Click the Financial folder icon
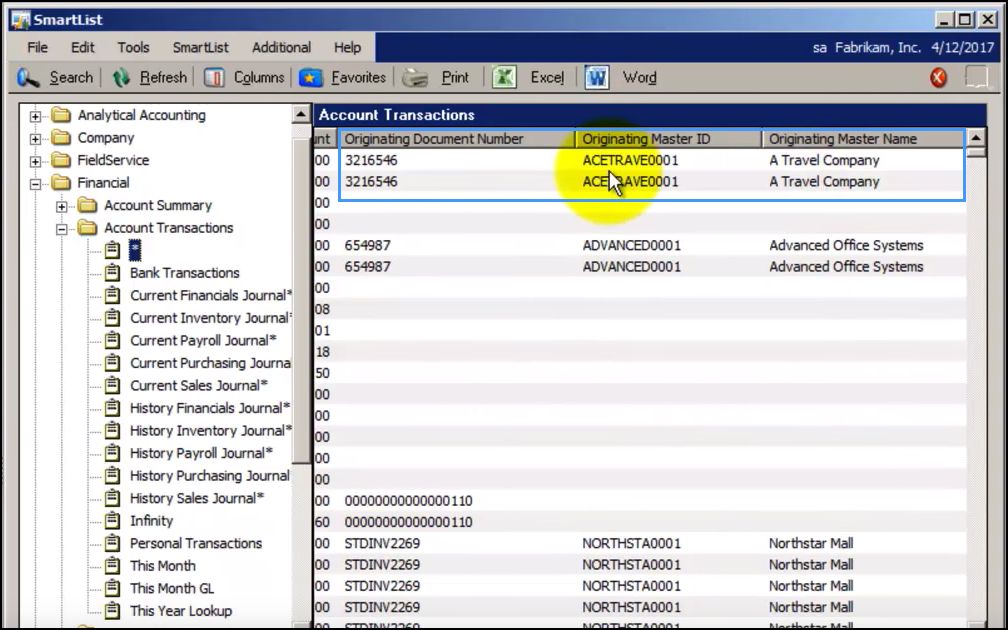Viewport: 1008px width, 630px height. 62,183
